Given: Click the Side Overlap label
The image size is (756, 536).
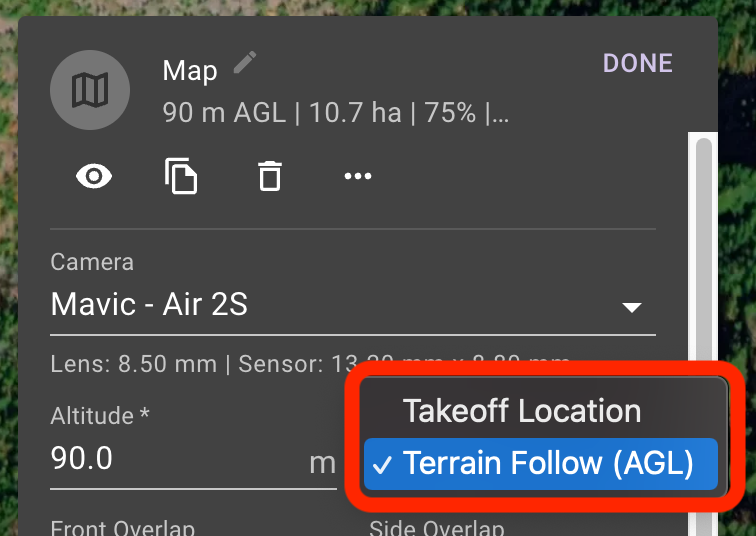Looking at the screenshot, I should coord(437,528).
